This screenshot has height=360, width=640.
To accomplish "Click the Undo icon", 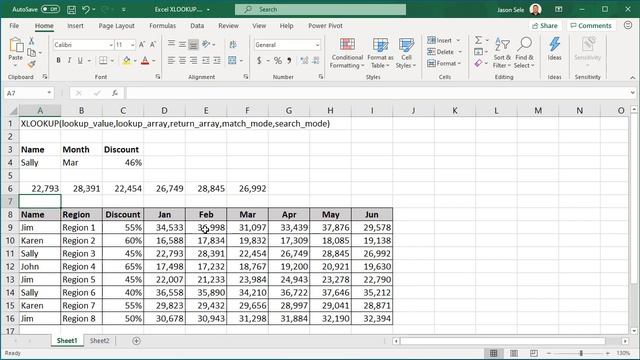I will click(86, 9).
